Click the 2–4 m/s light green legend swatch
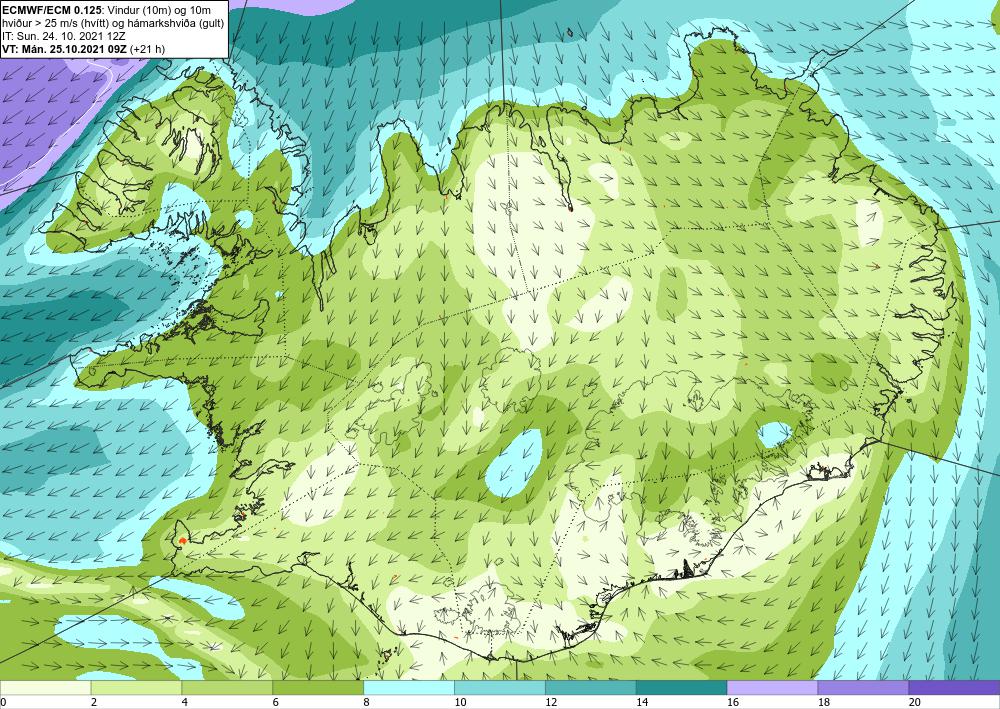1000x709 pixels. tap(136, 687)
